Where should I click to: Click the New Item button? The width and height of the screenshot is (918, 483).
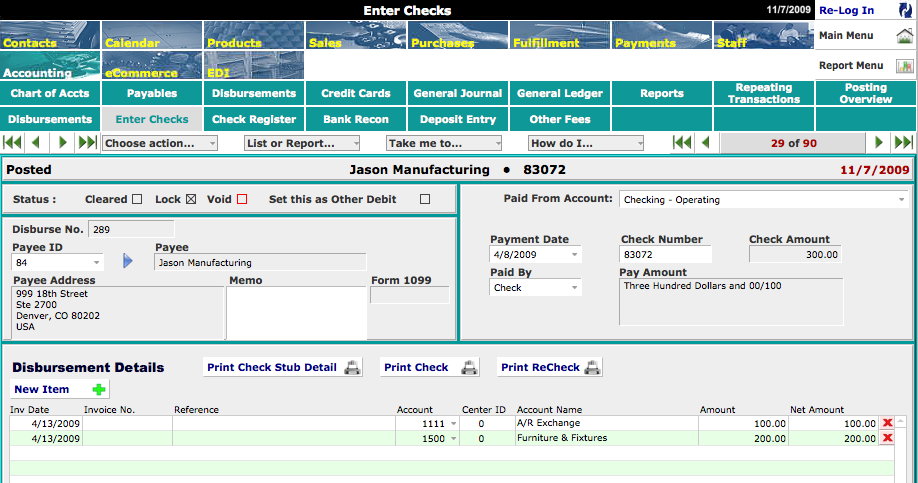59,389
